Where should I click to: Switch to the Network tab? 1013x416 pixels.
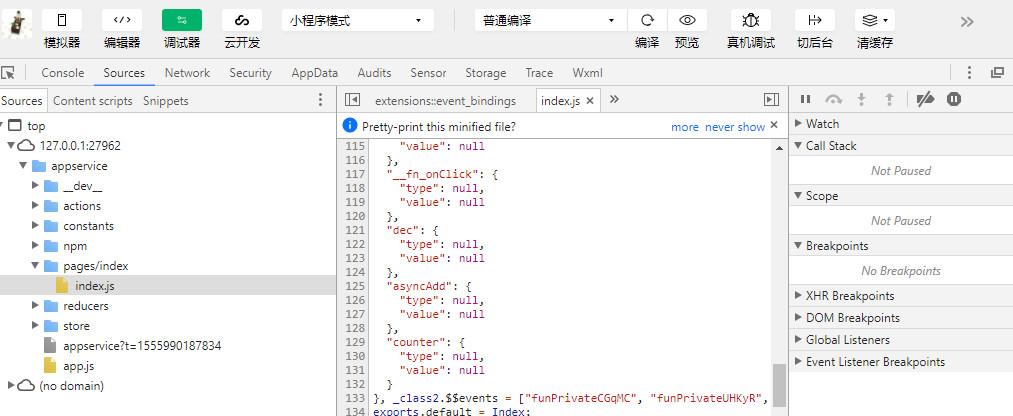pos(187,73)
